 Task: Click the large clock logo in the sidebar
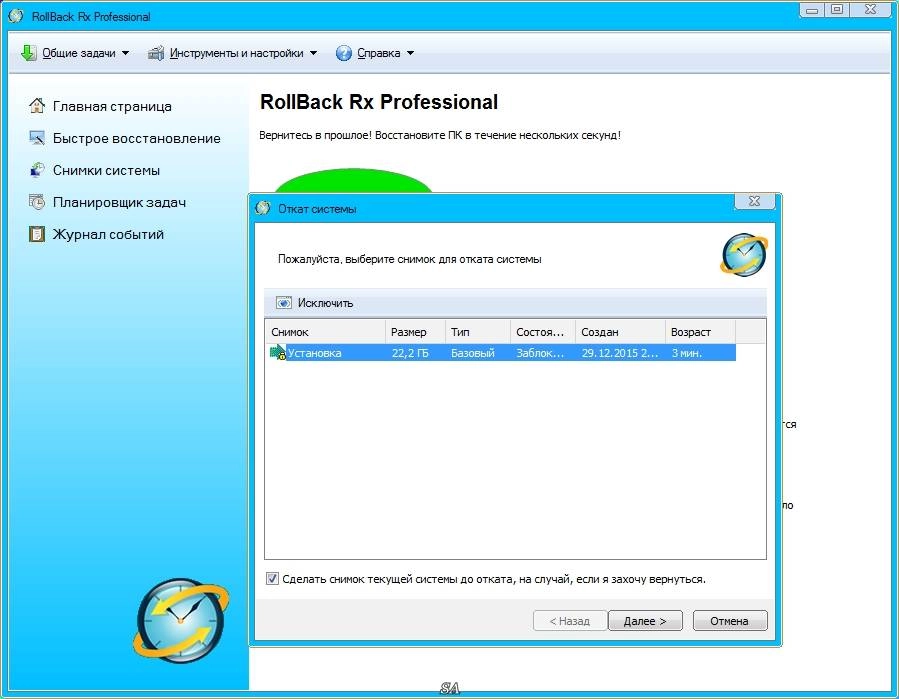[x=181, y=620]
